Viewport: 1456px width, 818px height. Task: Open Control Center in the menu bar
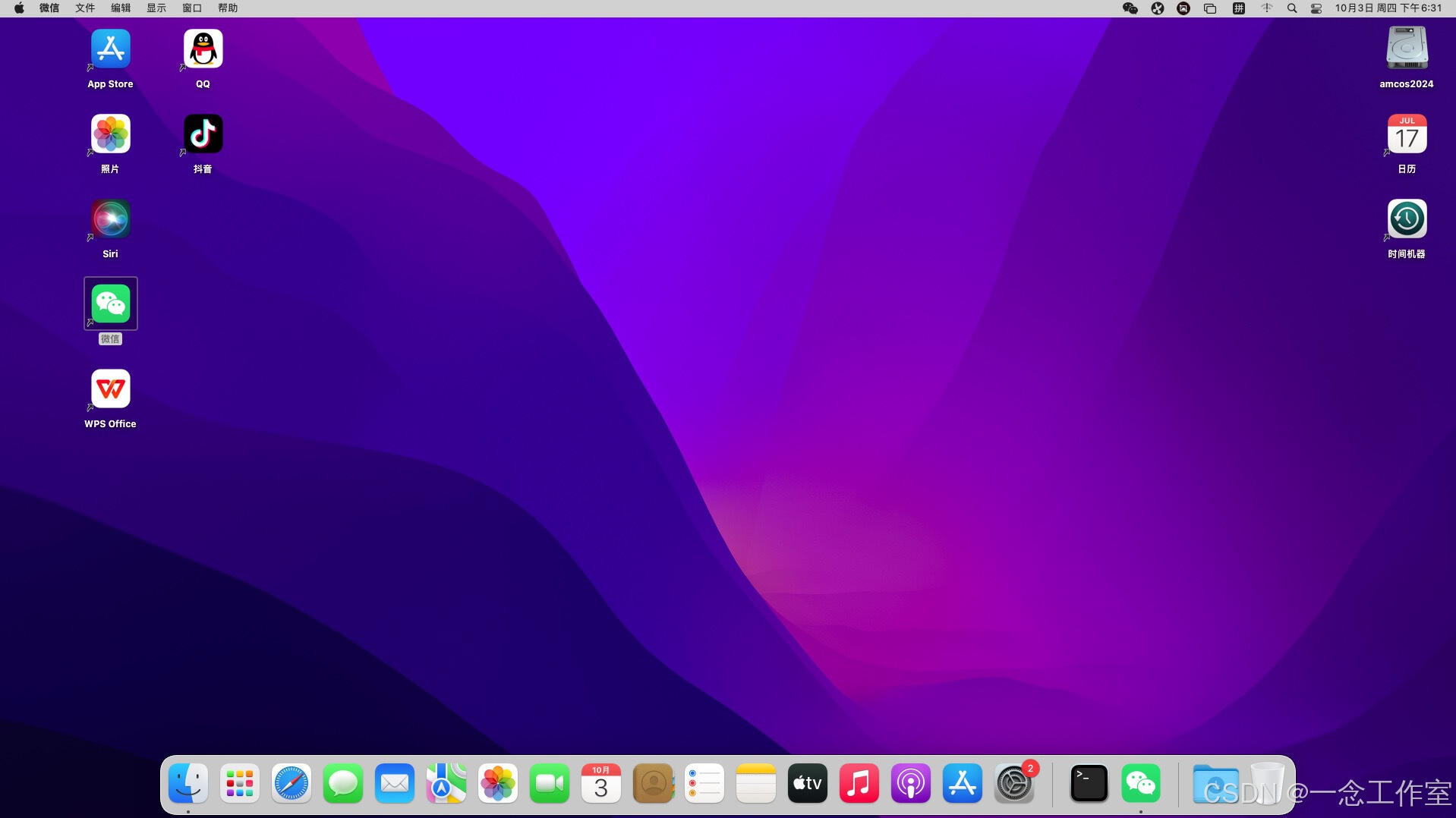1316,8
